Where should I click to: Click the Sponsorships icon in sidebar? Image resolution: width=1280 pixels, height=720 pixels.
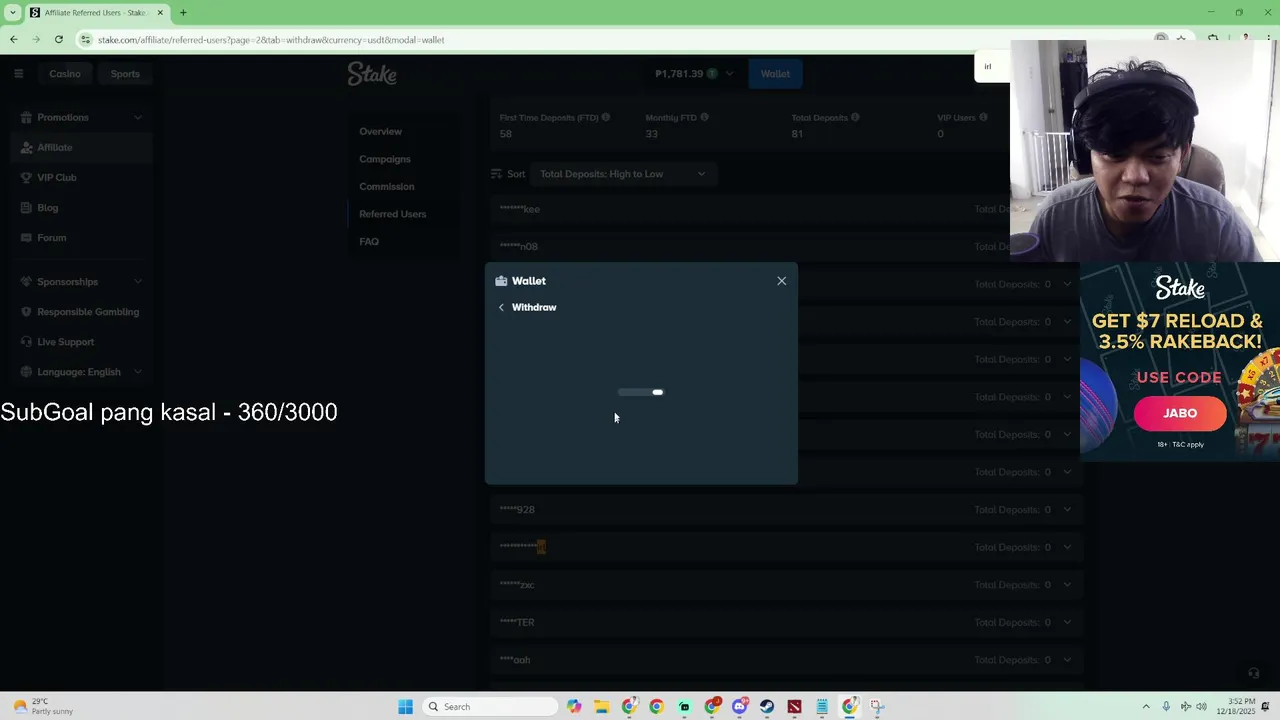pos(27,281)
